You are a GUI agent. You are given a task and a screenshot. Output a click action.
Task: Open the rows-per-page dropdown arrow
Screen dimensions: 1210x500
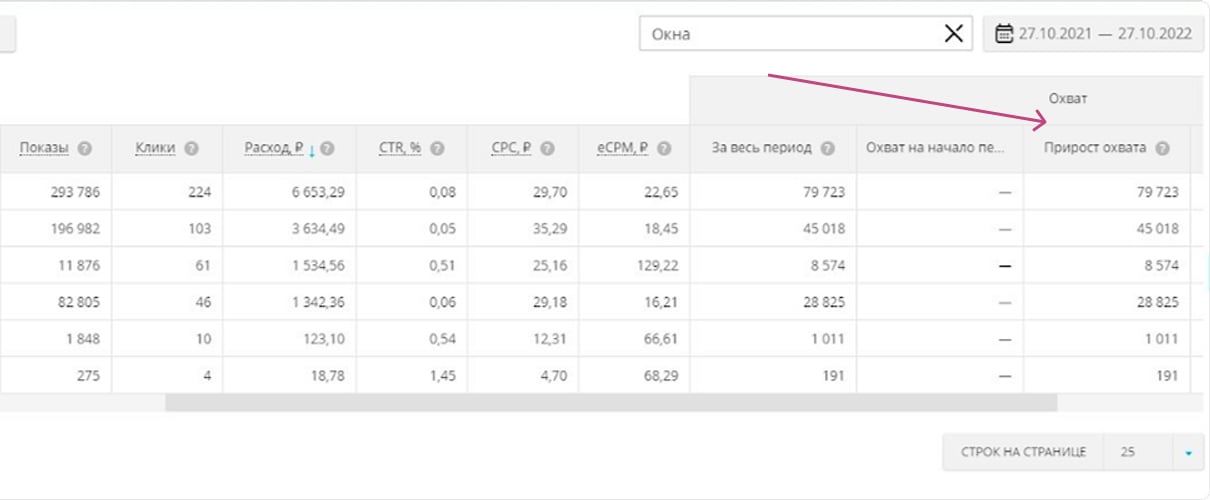click(1188, 452)
